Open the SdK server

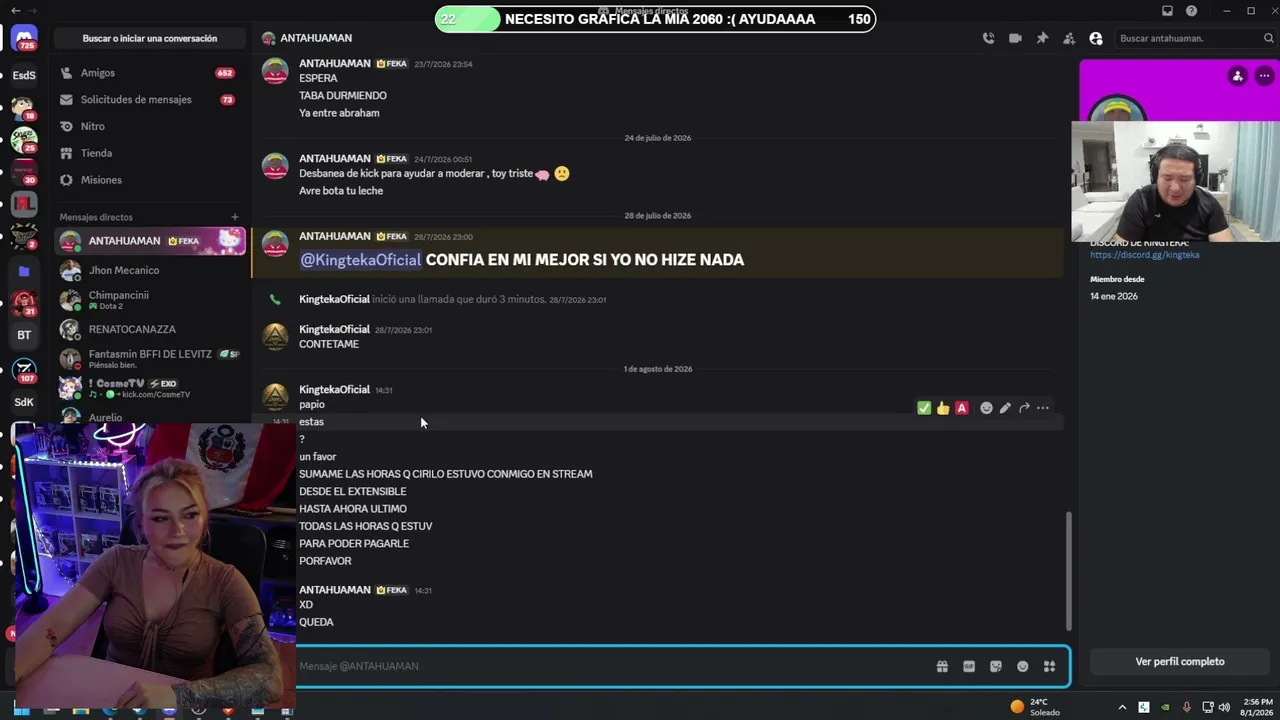click(x=24, y=402)
